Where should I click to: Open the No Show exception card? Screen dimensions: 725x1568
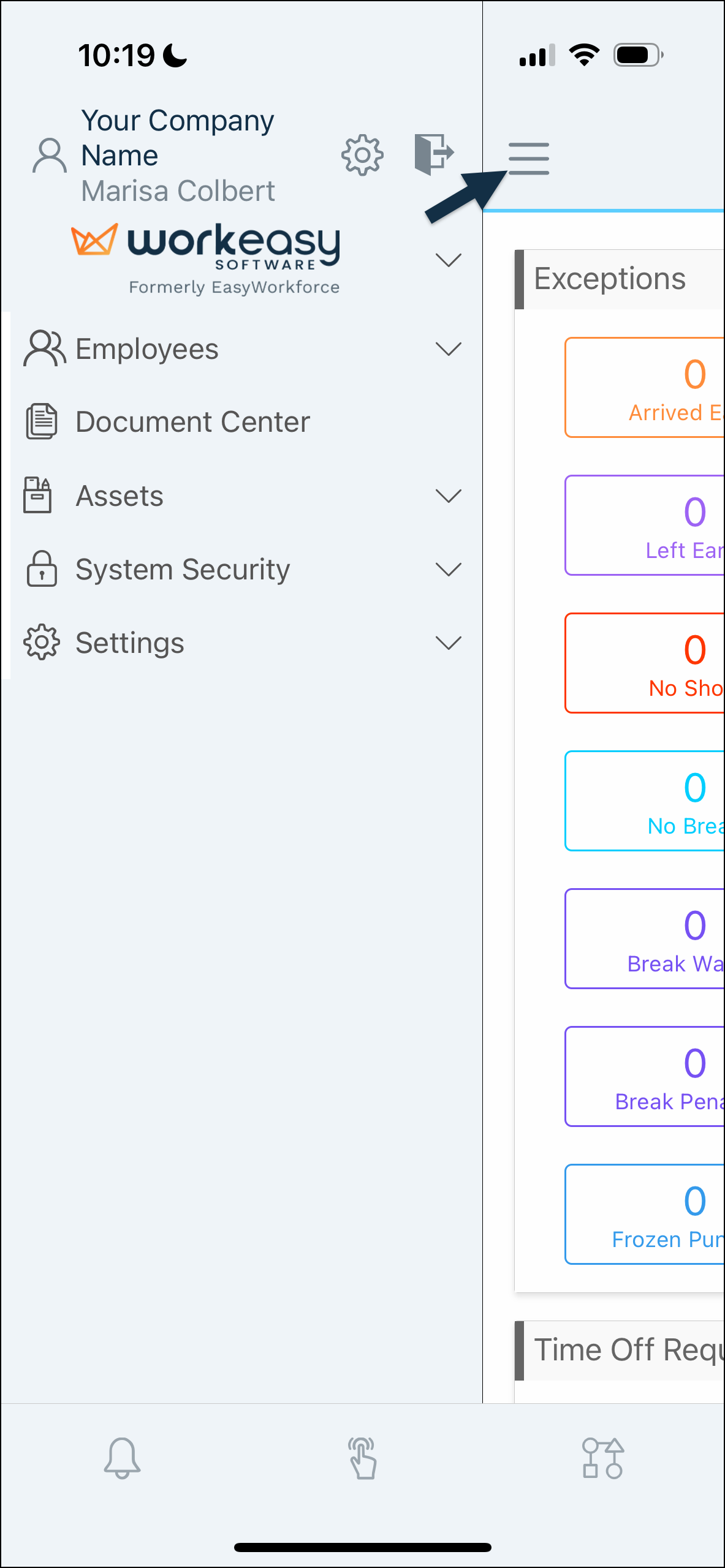645,663
